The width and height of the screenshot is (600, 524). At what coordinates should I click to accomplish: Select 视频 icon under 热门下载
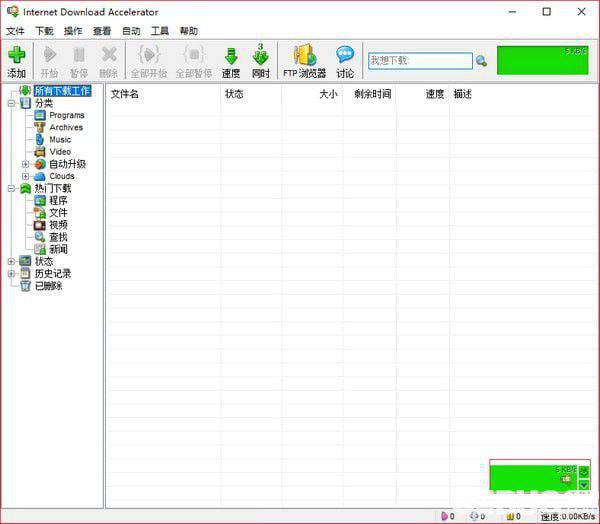click(40, 225)
